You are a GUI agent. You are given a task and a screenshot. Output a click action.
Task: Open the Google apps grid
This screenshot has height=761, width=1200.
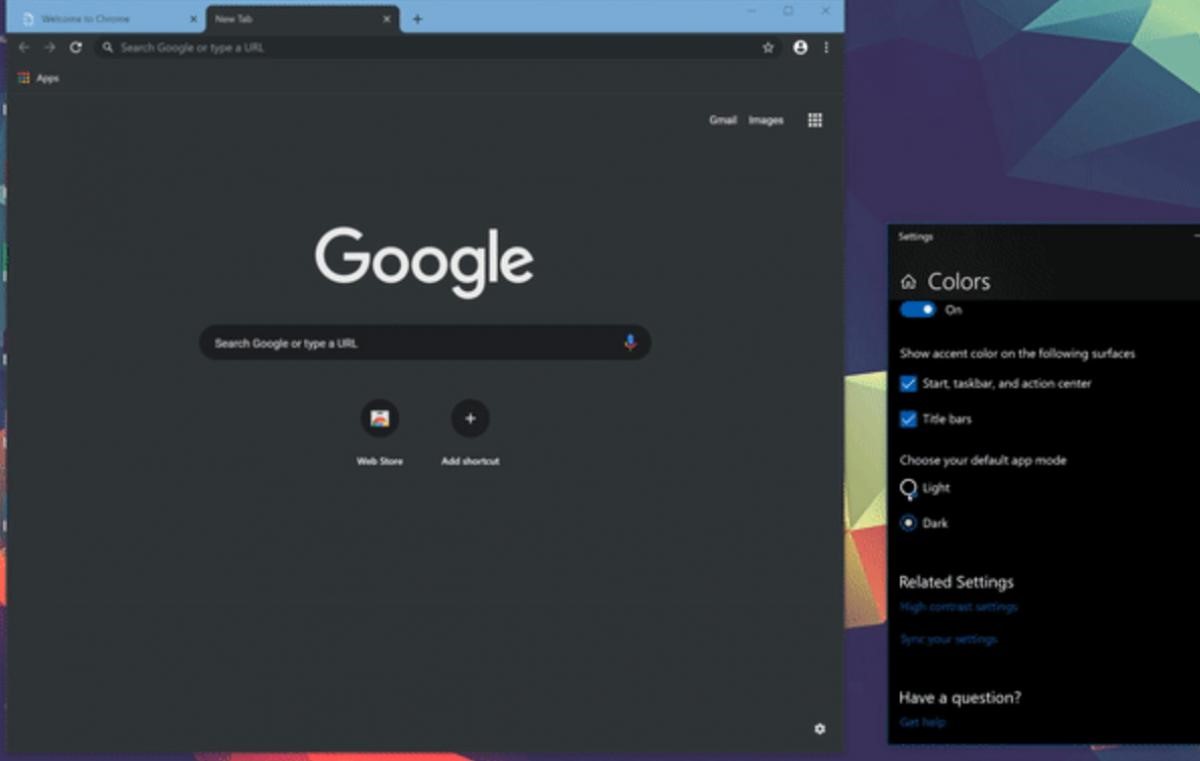tap(815, 120)
